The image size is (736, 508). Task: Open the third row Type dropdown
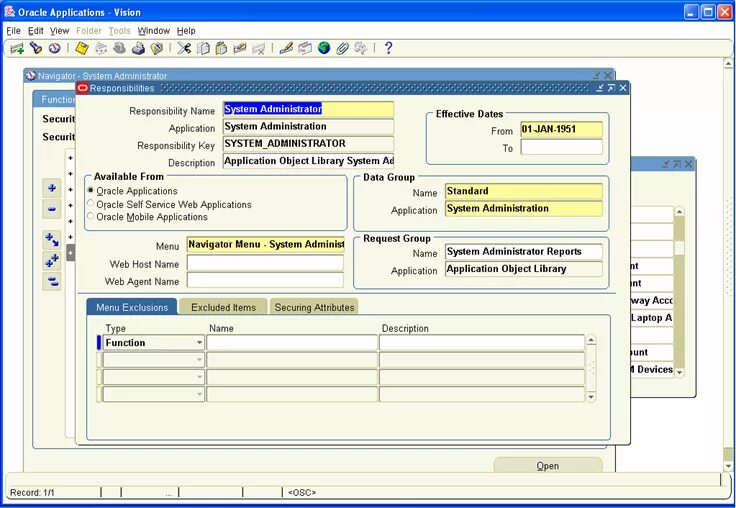(199, 377)
